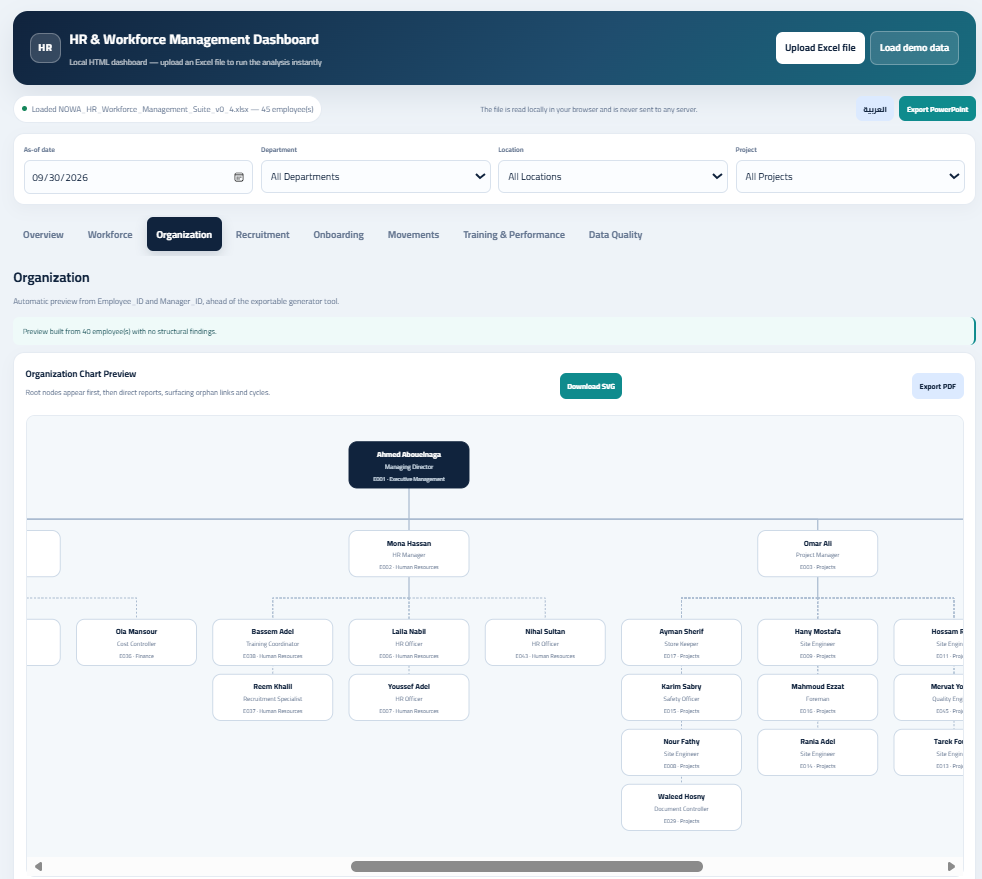Open the All Departments dropdown

pos(376,177)
